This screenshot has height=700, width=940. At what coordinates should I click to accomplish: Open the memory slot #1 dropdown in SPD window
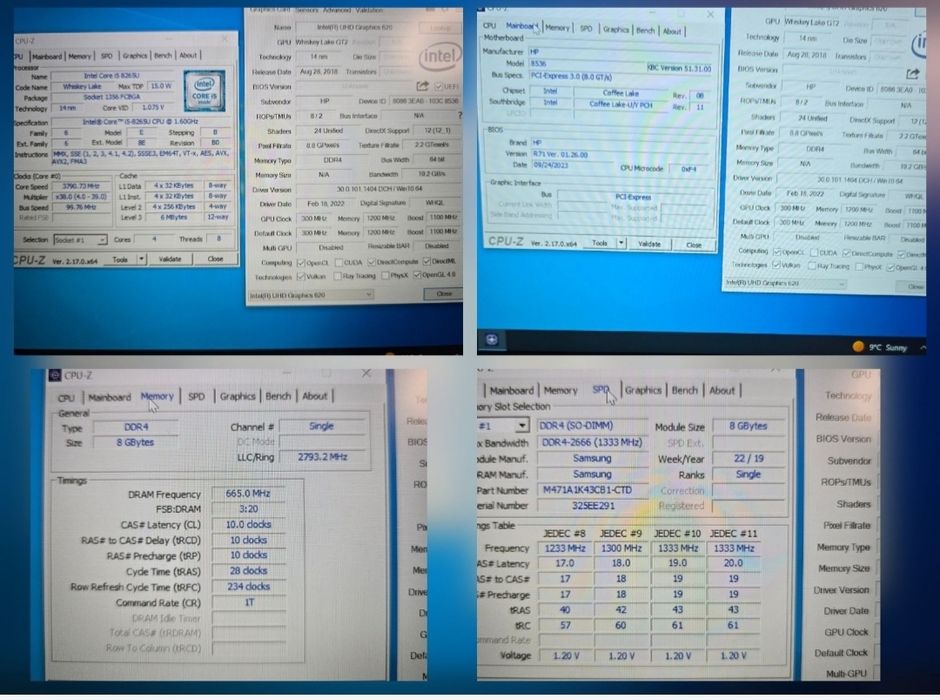pyautogui.click(x=522, y=426)
